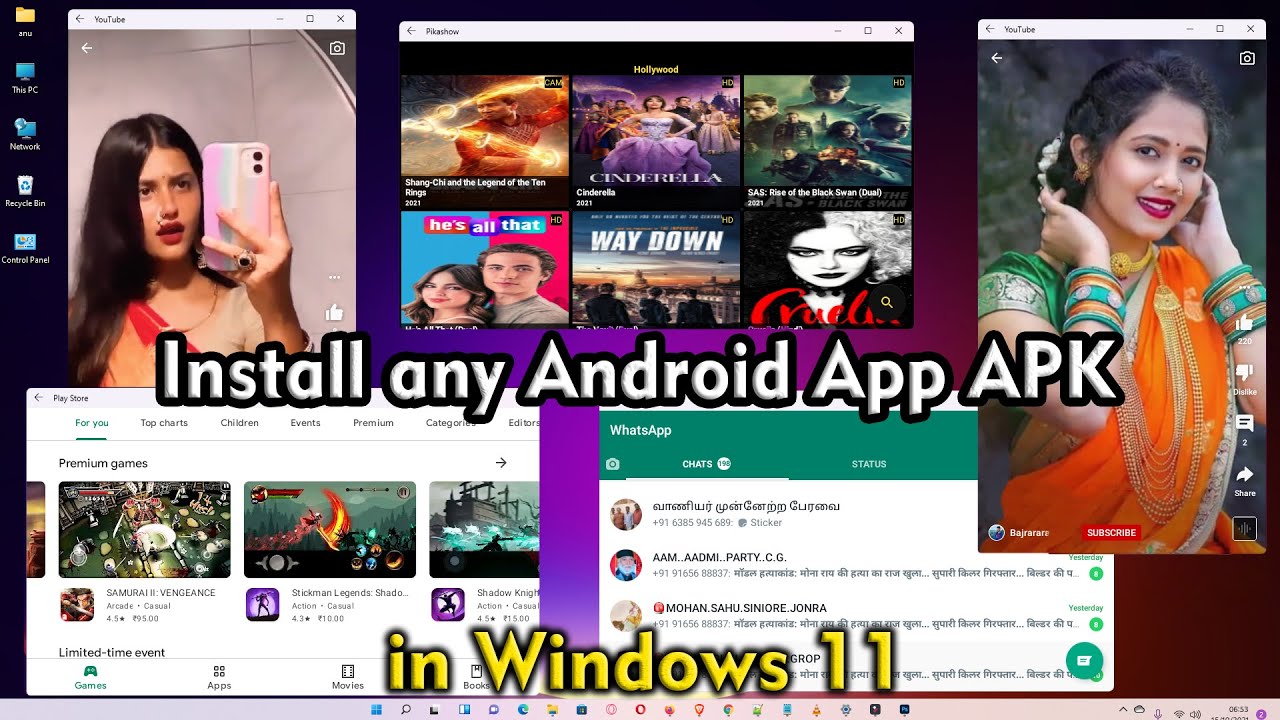
Task: Open the MOHAN.SAHU.SINIORE.JONRA chat
Action: pyautogui.click(x=855, y=616)
